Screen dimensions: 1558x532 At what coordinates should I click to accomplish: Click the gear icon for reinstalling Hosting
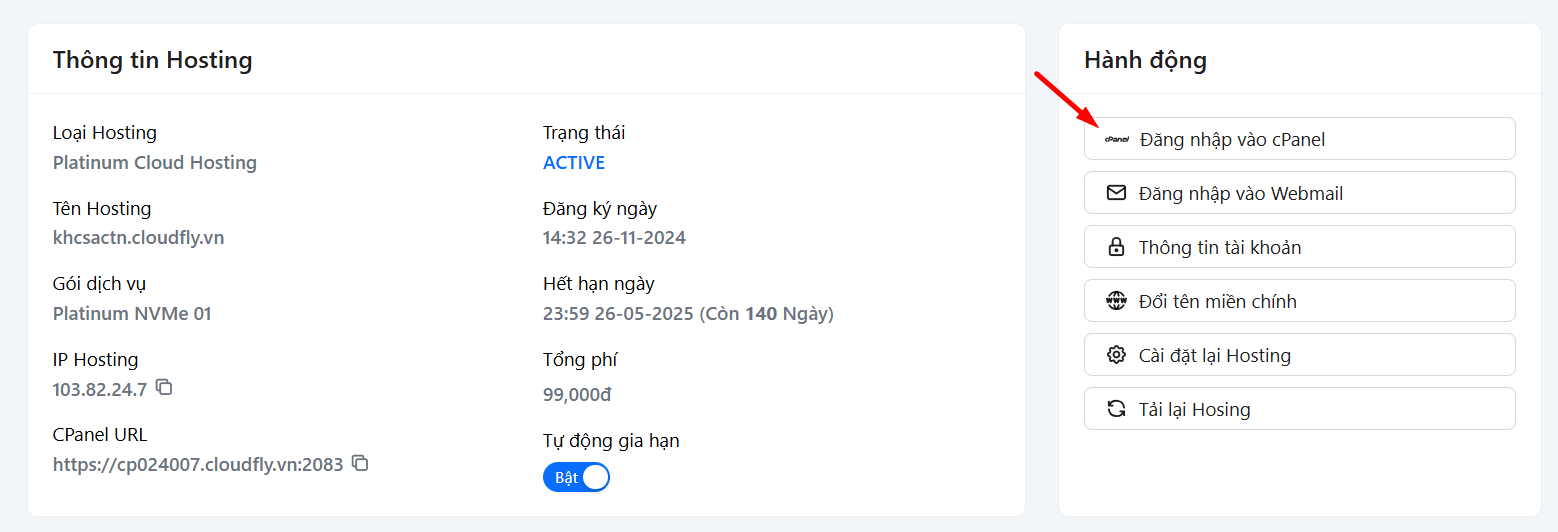(1116, 355)
